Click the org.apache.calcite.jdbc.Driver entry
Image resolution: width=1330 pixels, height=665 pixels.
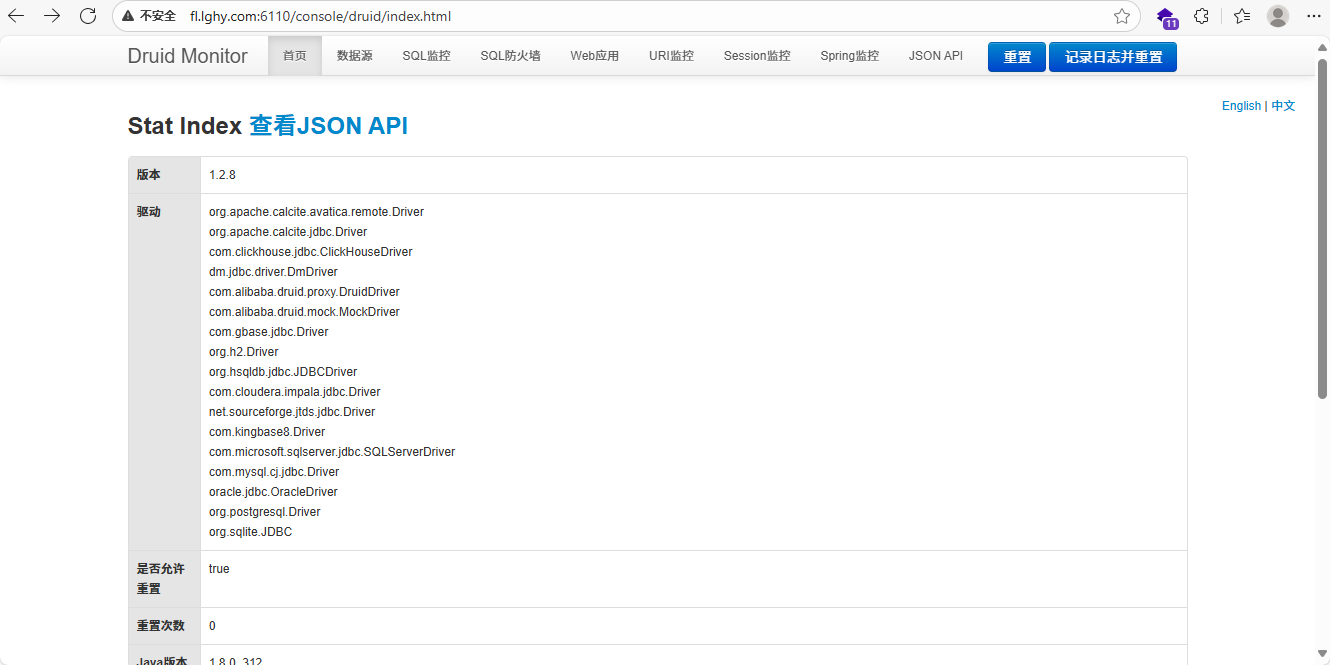(288, 232)
